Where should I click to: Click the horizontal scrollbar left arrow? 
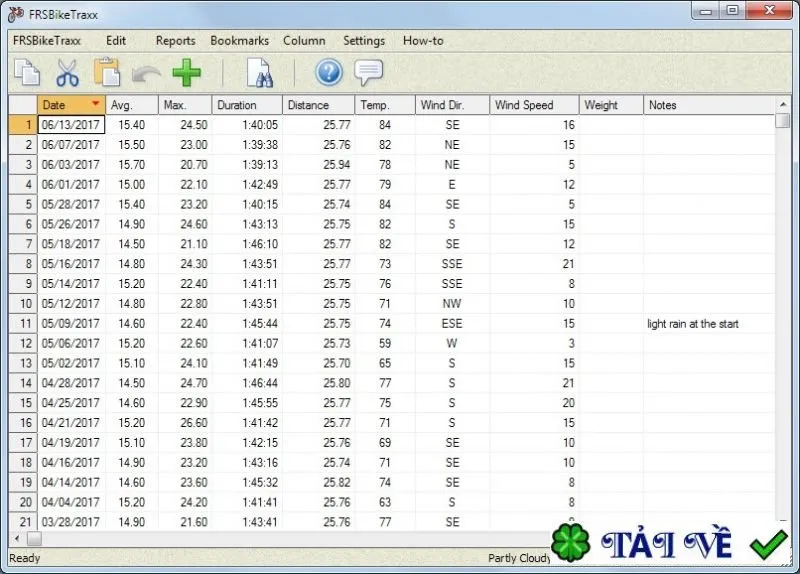[17, 538]
